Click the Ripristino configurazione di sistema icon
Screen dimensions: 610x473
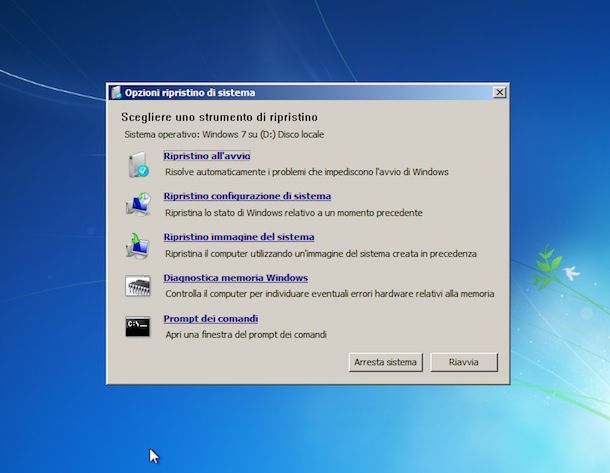click(x=138, y=205)
